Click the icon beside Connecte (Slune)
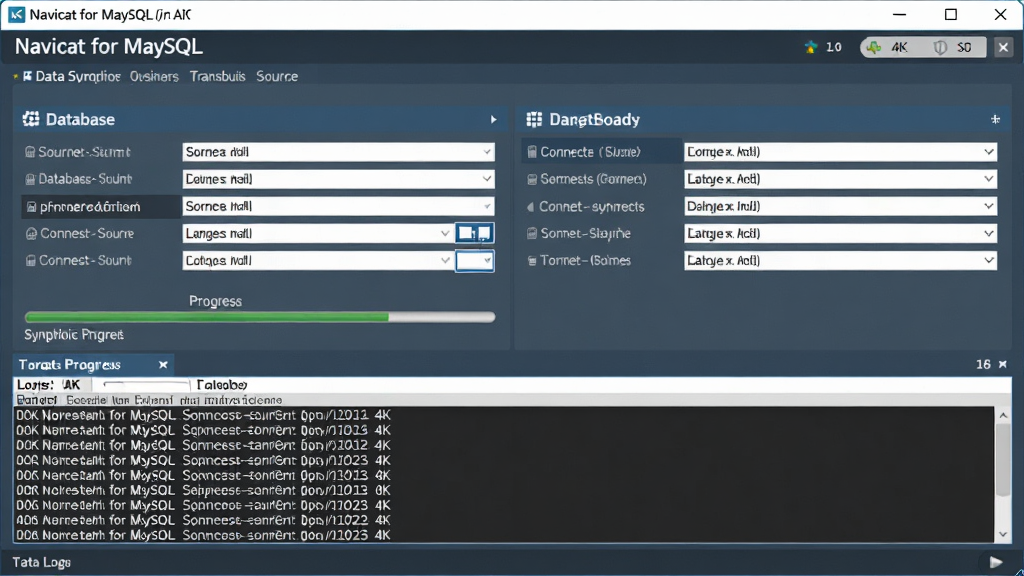Viewport: 1024px width, 576px height. tap(532, 152)
